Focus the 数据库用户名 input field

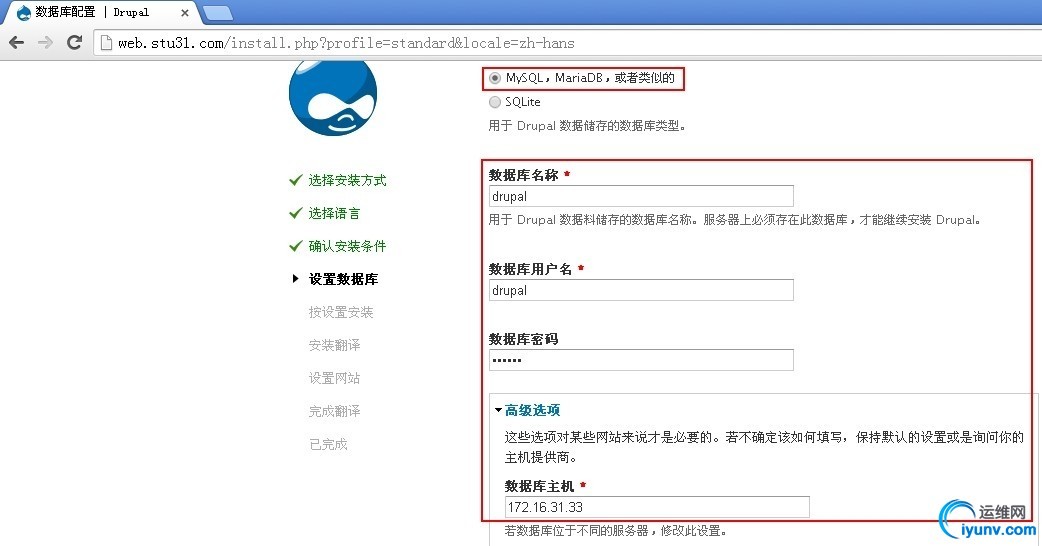(641, 290)
